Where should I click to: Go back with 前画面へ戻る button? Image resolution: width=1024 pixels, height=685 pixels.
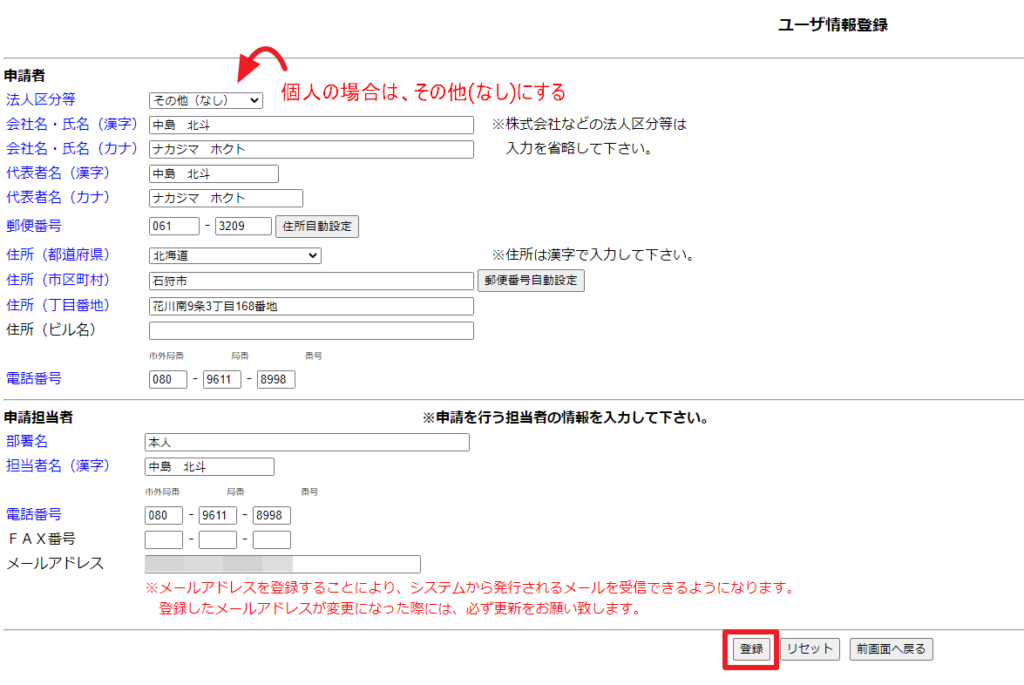[x=891, y=649]
